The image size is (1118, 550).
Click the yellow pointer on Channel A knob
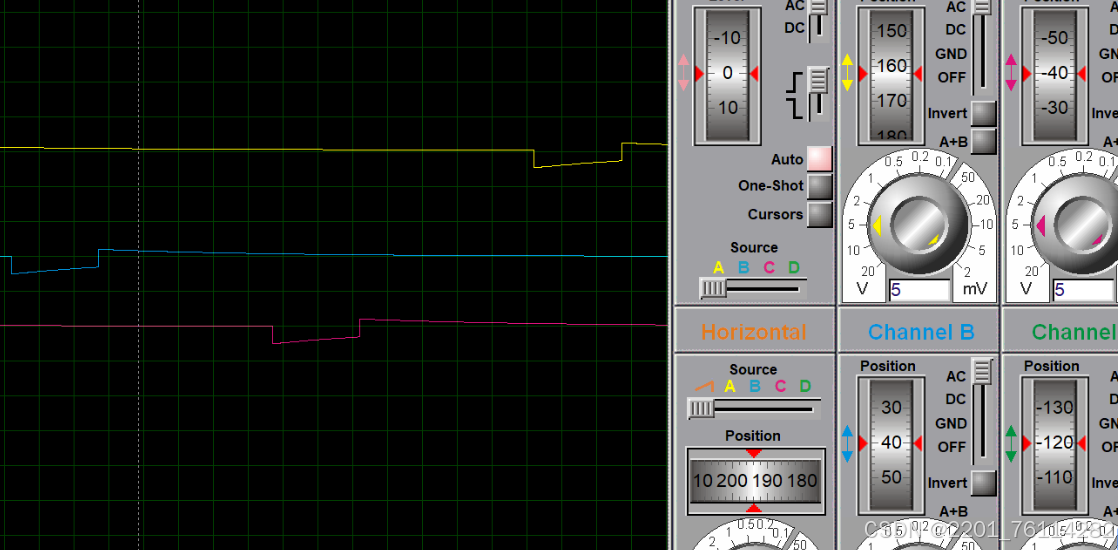[876, 225]
